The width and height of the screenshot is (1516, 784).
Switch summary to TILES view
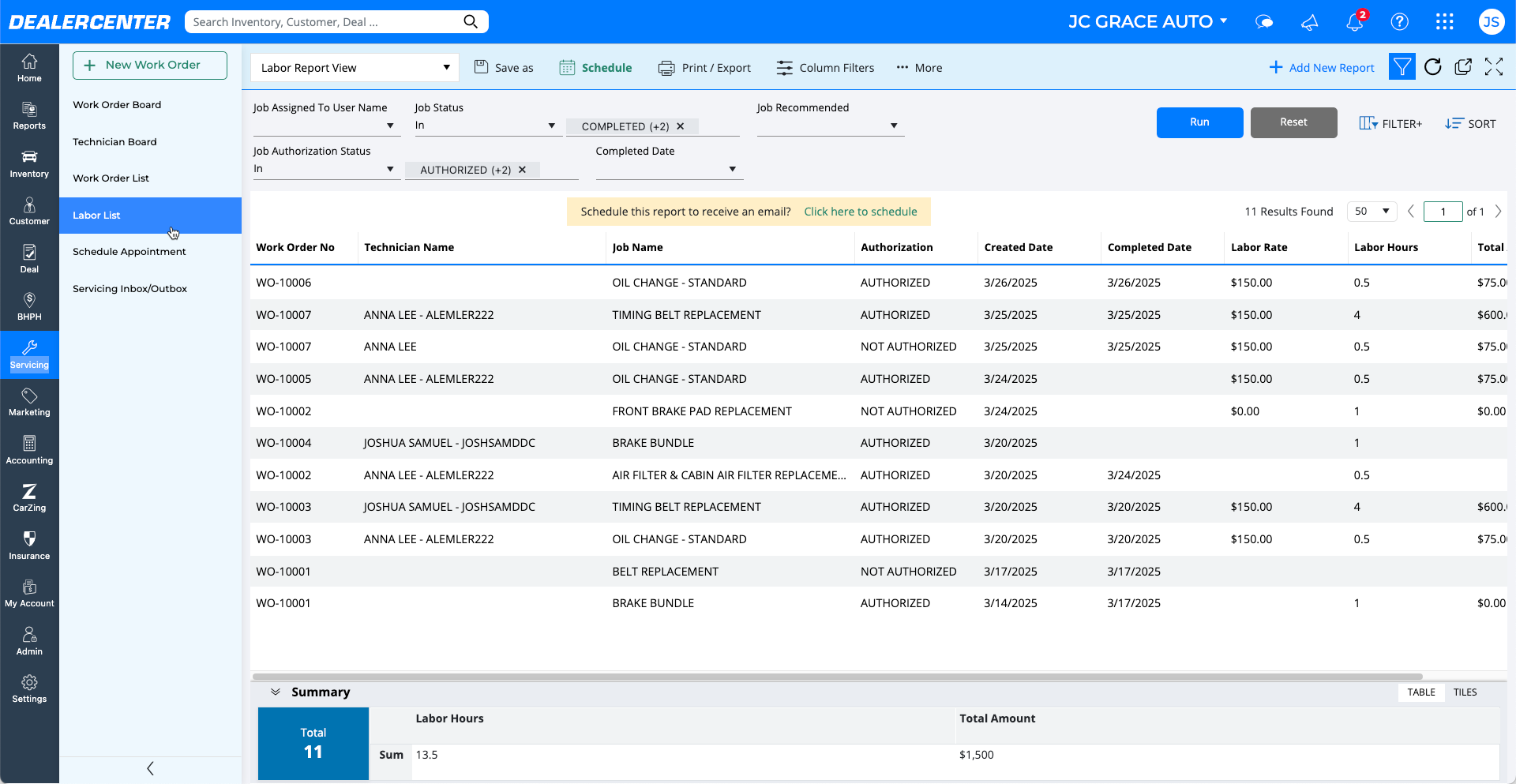coord(1465,692)
